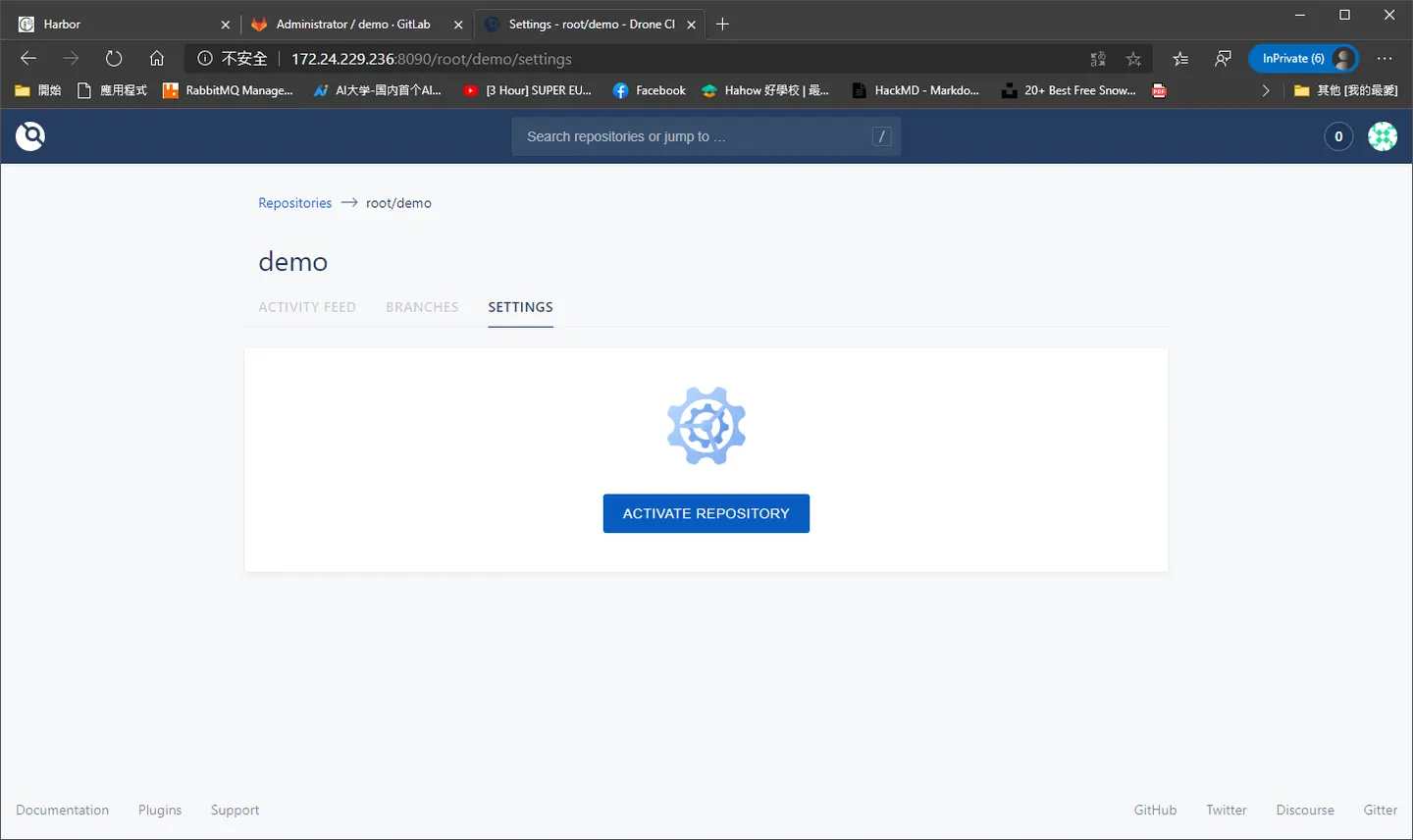Go to browser home page icon
Screen dimensions: 1413x840
(x=157, y=59)
